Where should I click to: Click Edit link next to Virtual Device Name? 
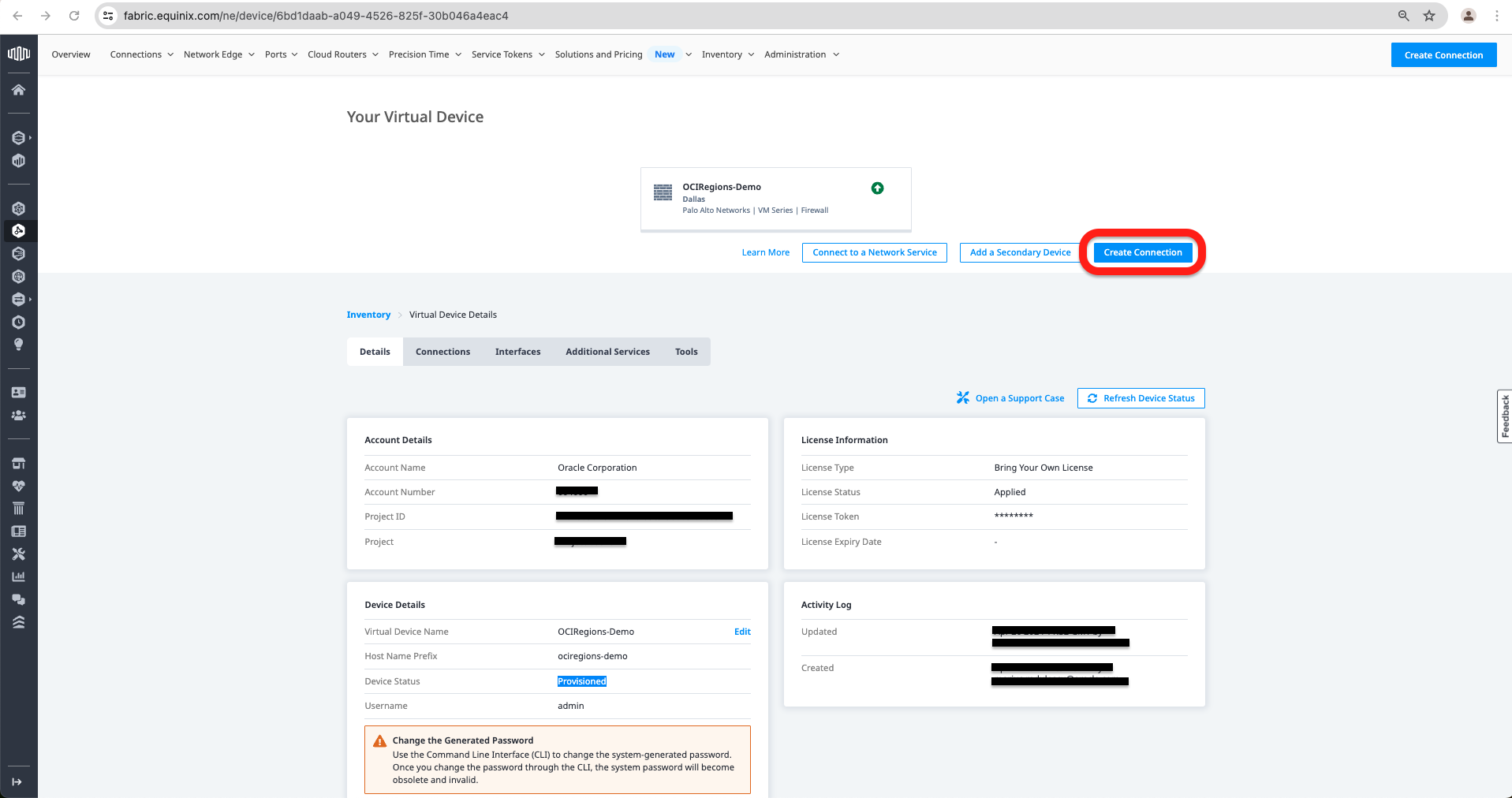click(x=742, y=632)
